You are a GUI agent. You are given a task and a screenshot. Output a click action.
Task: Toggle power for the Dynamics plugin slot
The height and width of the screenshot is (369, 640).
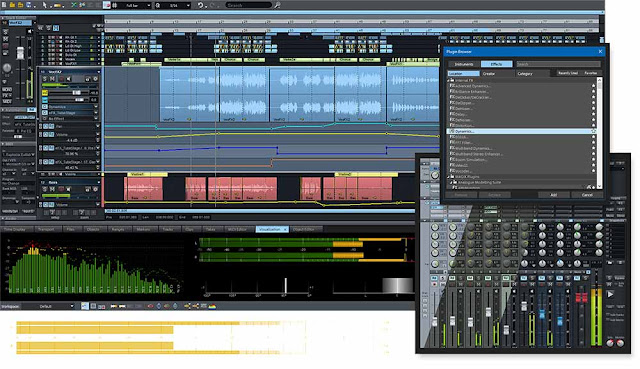click(x=45, y=107)
